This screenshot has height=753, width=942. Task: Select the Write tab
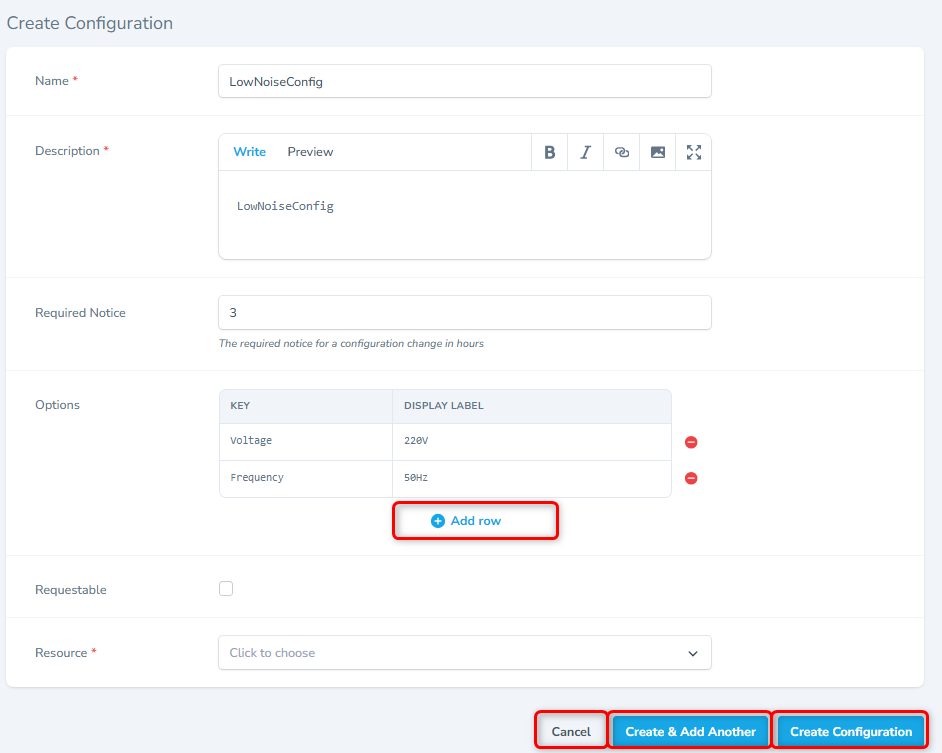click(x=249, y=152)
